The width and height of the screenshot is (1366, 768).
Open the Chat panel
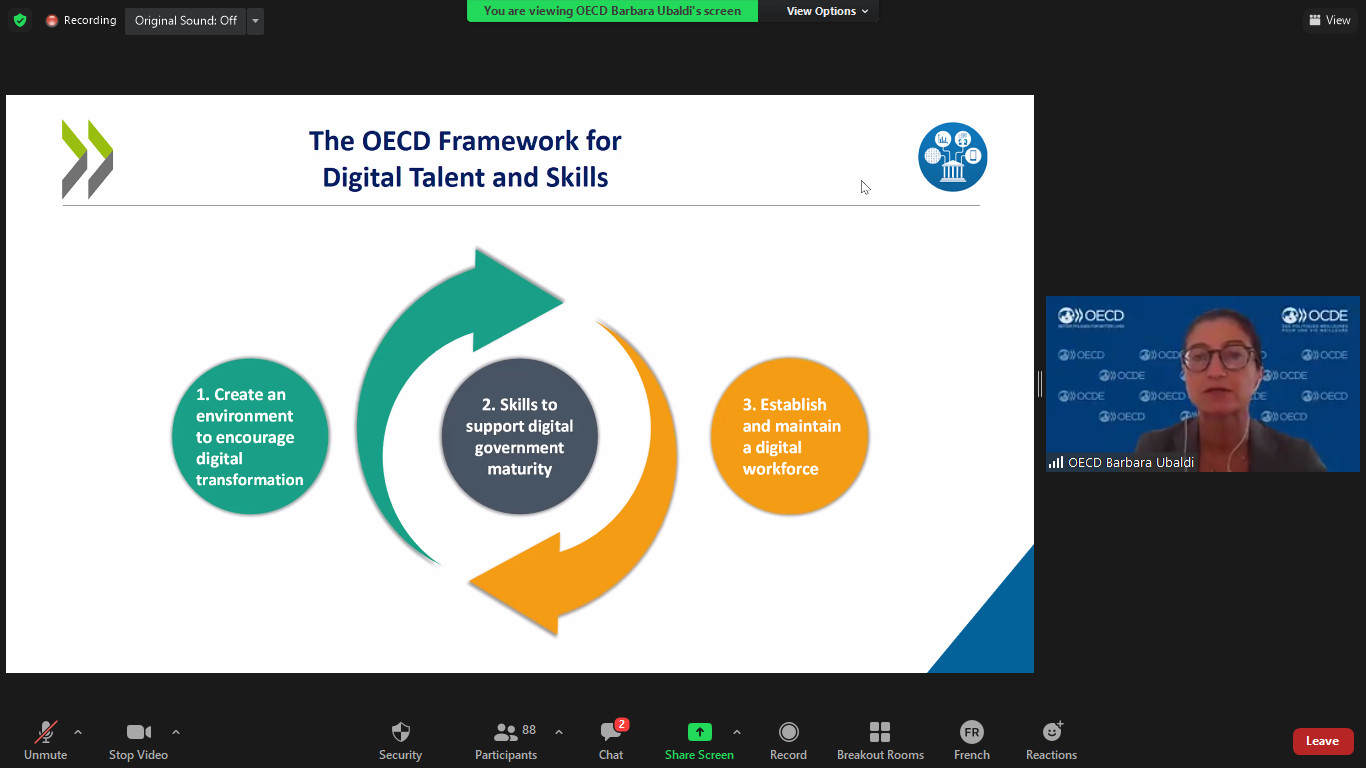pos(611,741)
